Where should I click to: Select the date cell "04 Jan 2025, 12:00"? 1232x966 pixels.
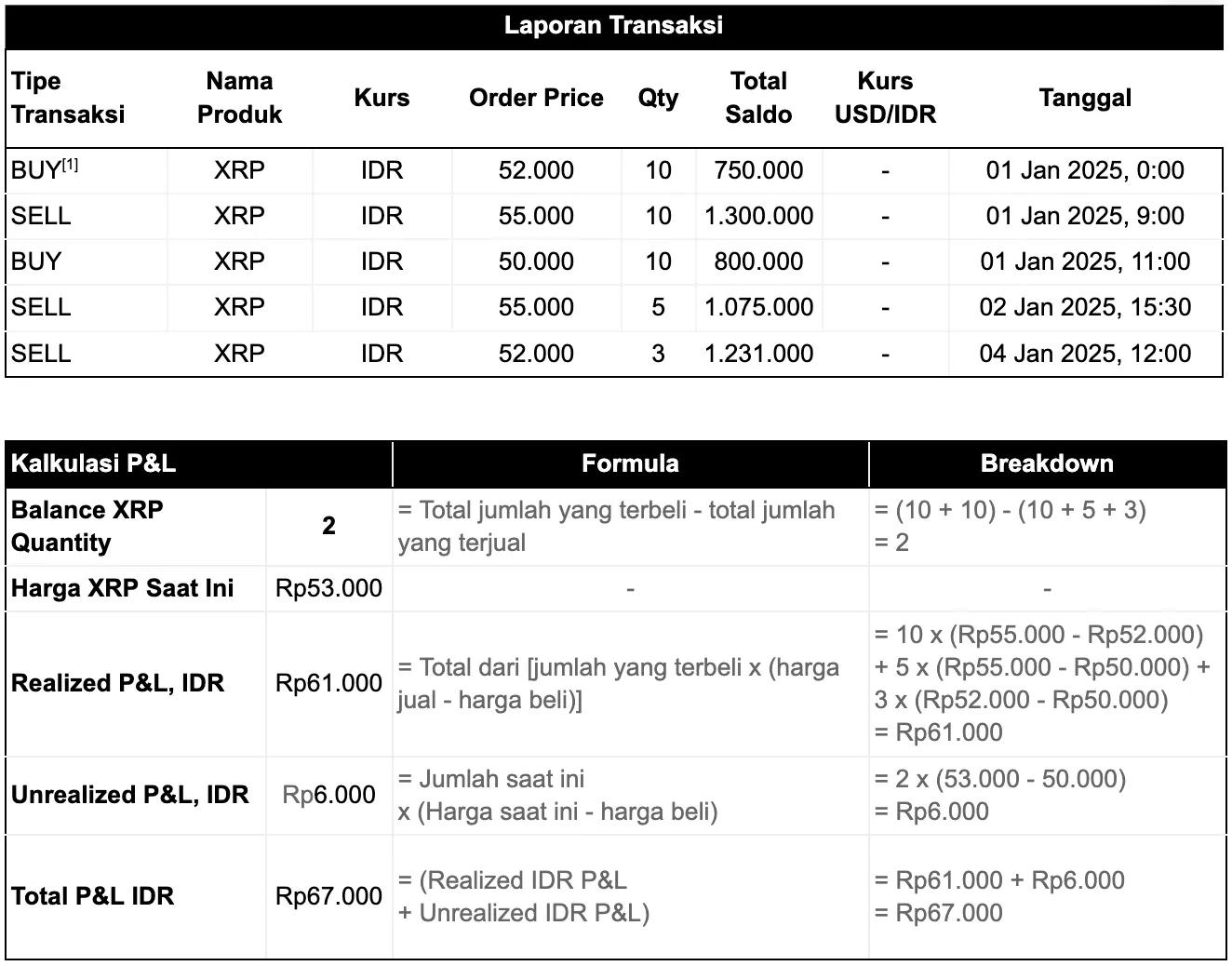(1085, 354)
